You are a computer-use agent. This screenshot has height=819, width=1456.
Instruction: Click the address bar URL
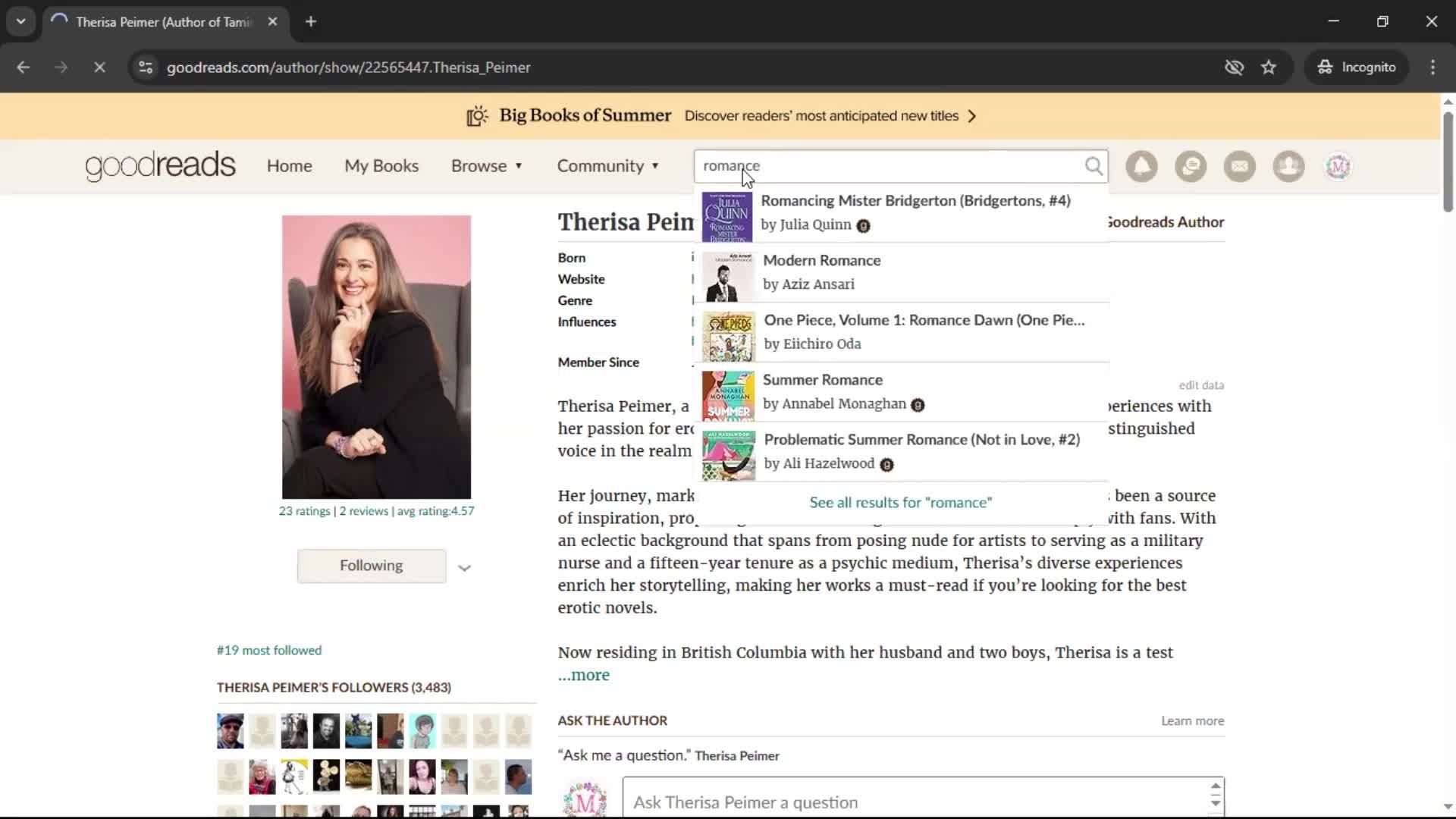point(348,67)
